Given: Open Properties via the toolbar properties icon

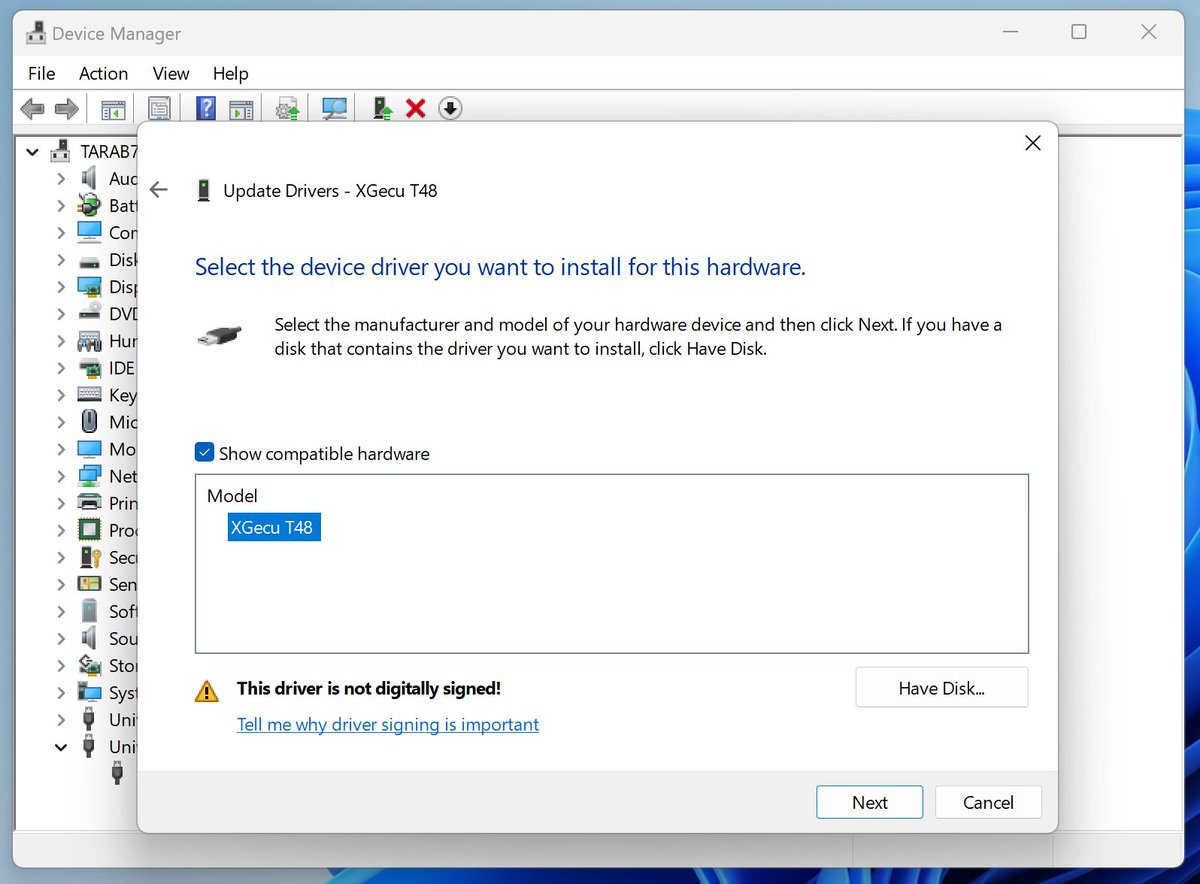Looking at the screenshot, I should [159, 108].
